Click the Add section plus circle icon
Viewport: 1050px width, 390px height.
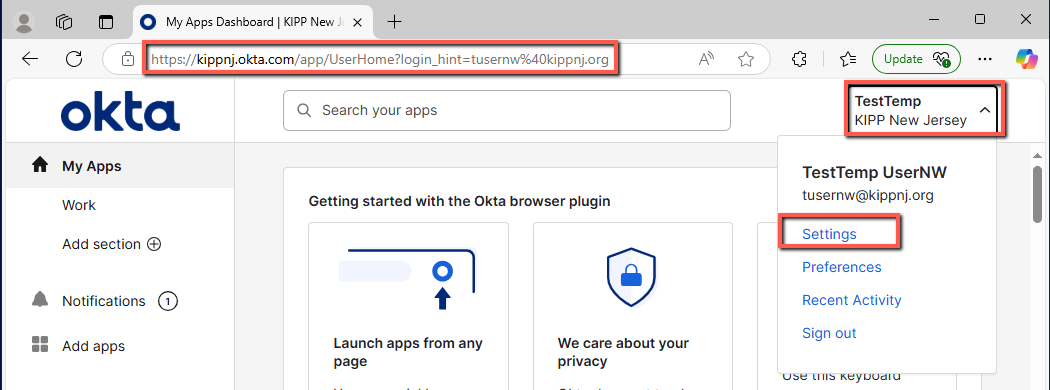(154, 244)
